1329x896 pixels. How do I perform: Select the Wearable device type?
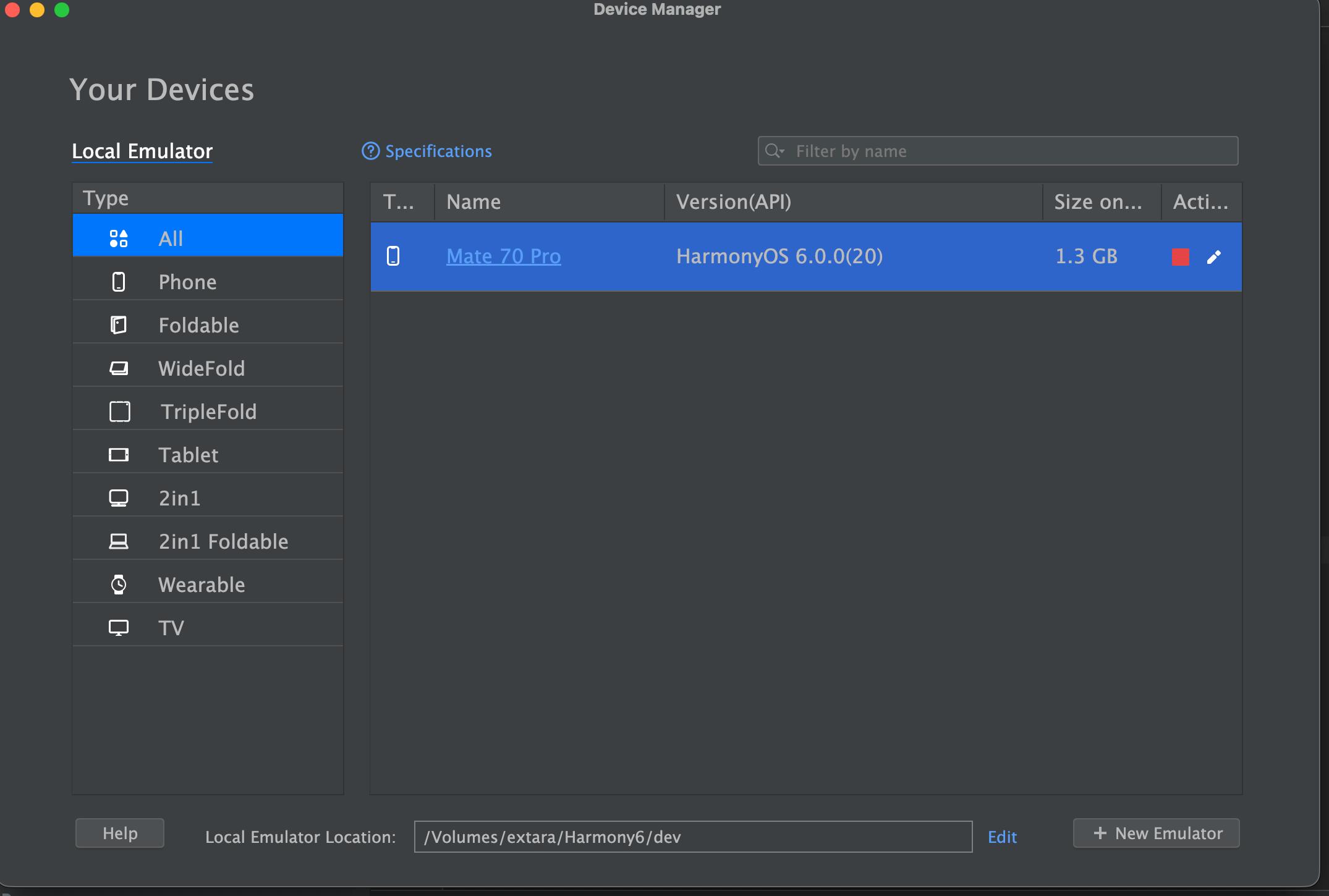click(202, 585)
